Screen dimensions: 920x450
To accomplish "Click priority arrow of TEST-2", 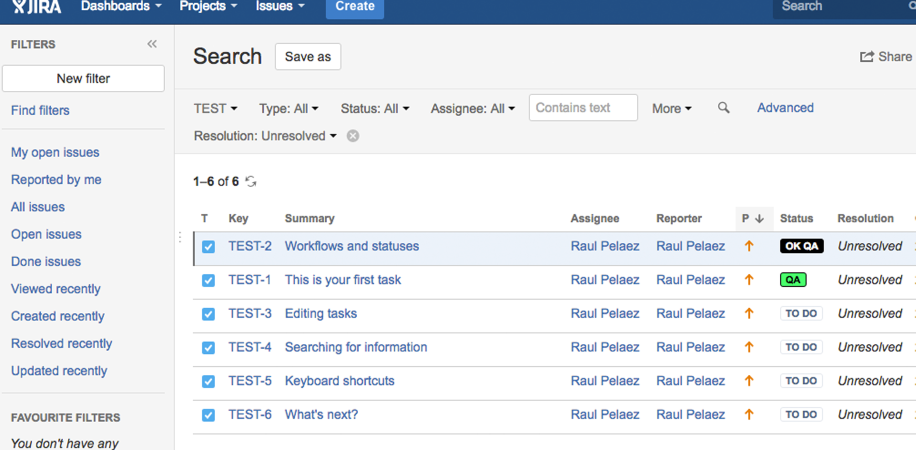I will pos(749,246).
